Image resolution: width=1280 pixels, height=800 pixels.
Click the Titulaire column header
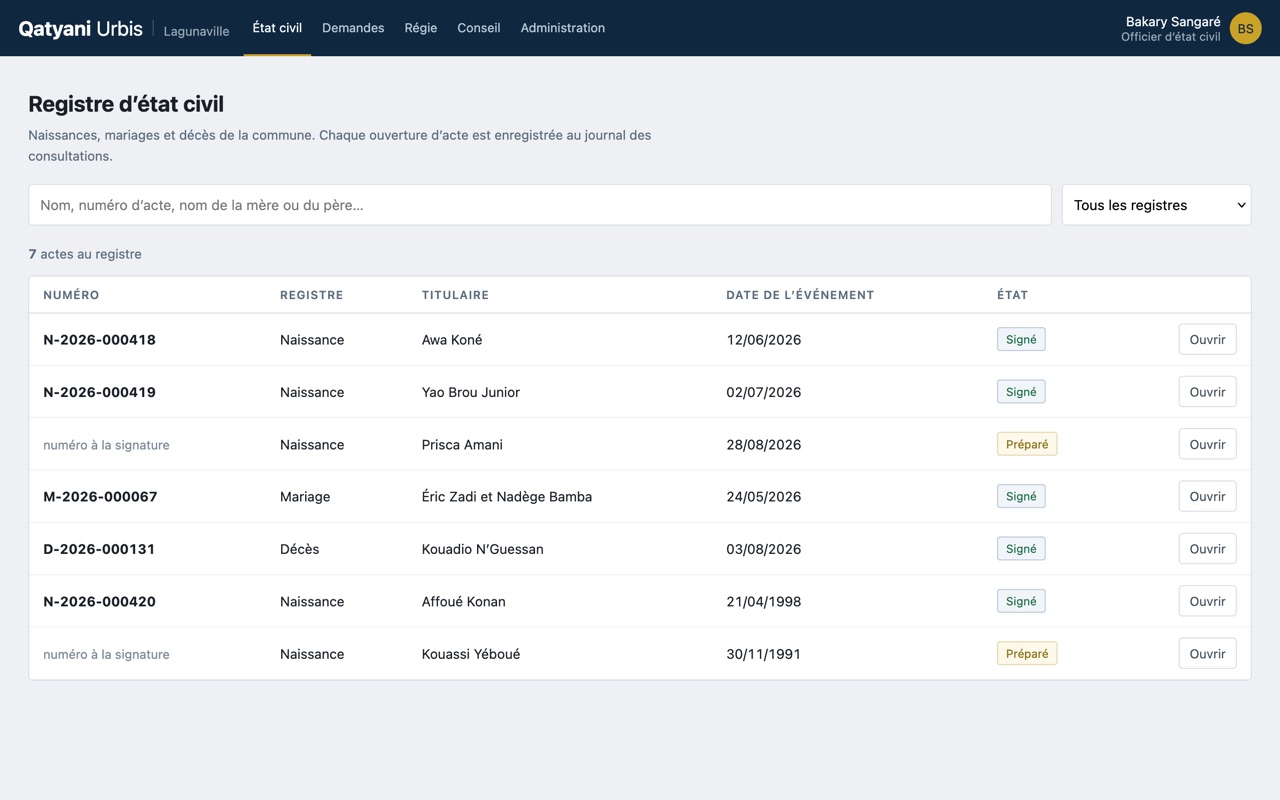pos(455,295)
